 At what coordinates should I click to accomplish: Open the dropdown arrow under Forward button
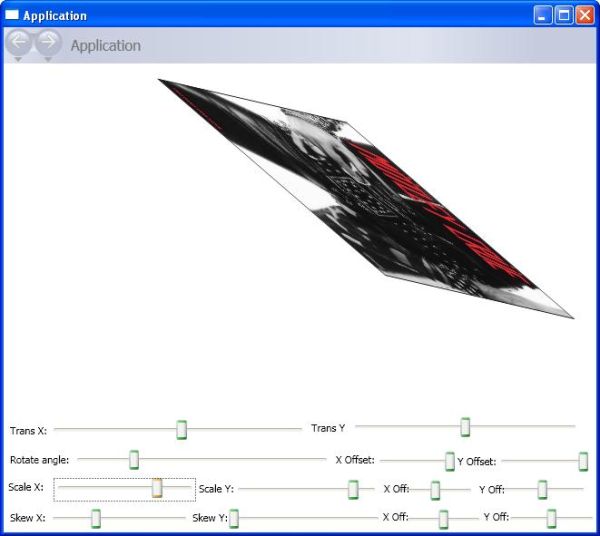tap(47, 60)
